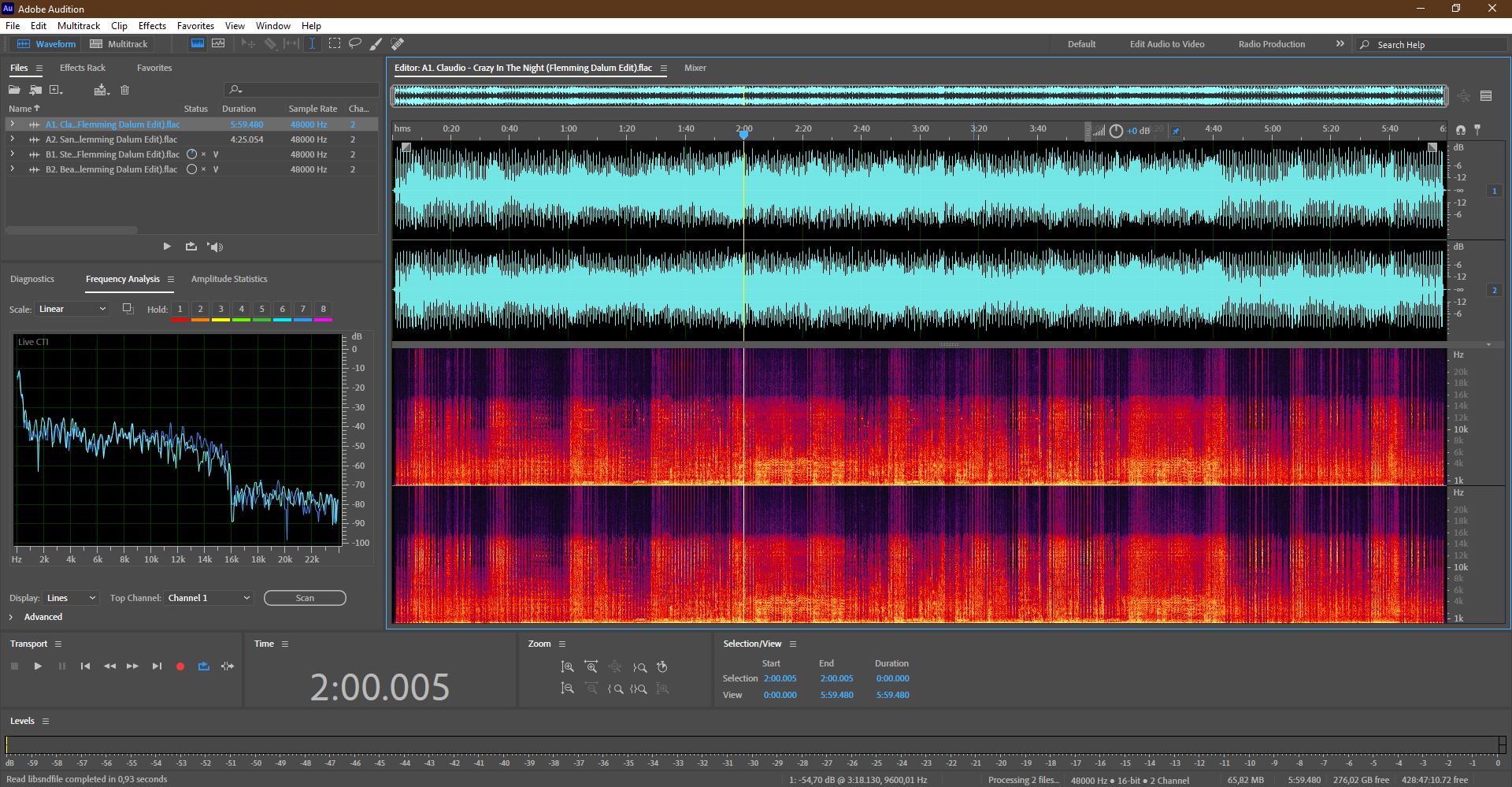Switch to the Amplitude Statistics tab
The image size is (1512, 787).
[229, 279]
